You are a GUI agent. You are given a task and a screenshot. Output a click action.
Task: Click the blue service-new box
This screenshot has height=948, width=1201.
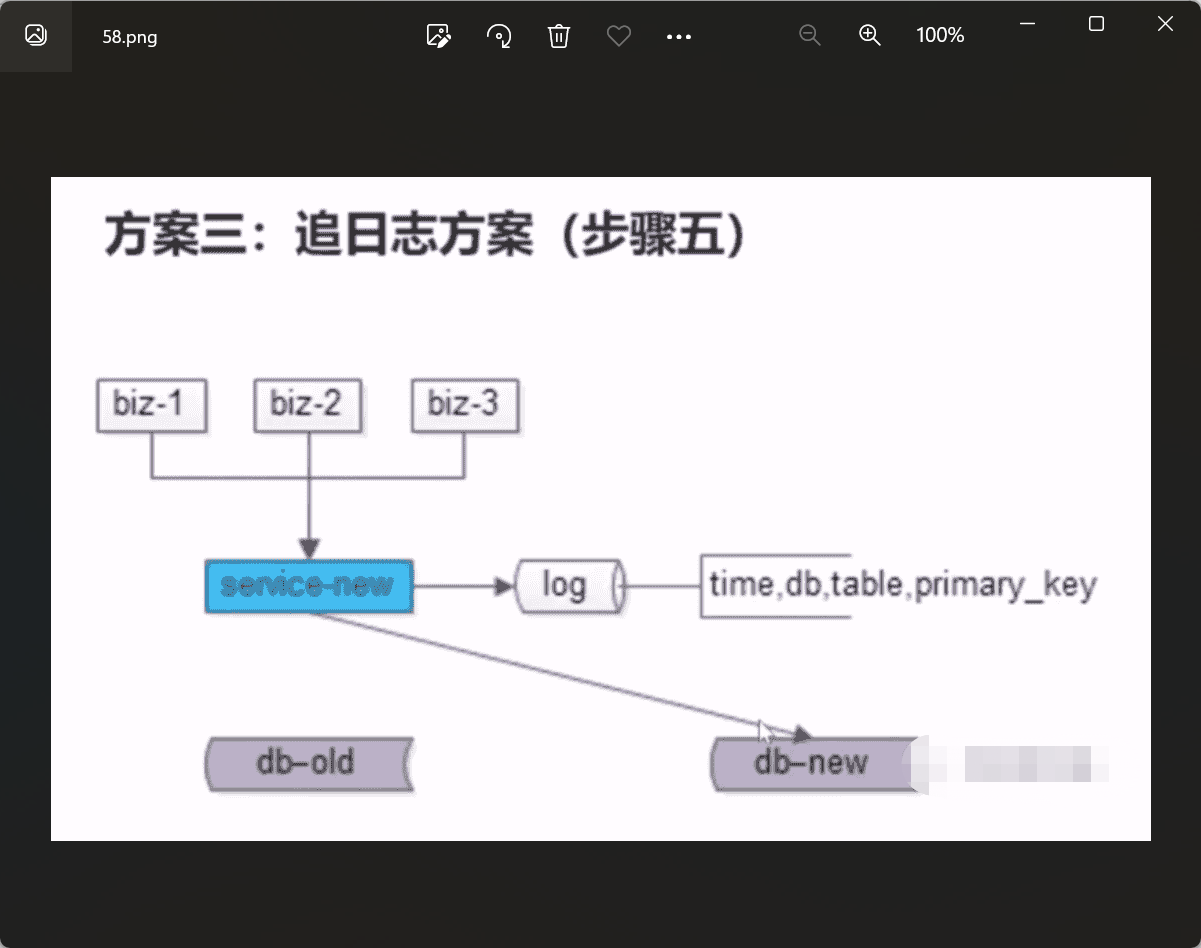309,586
